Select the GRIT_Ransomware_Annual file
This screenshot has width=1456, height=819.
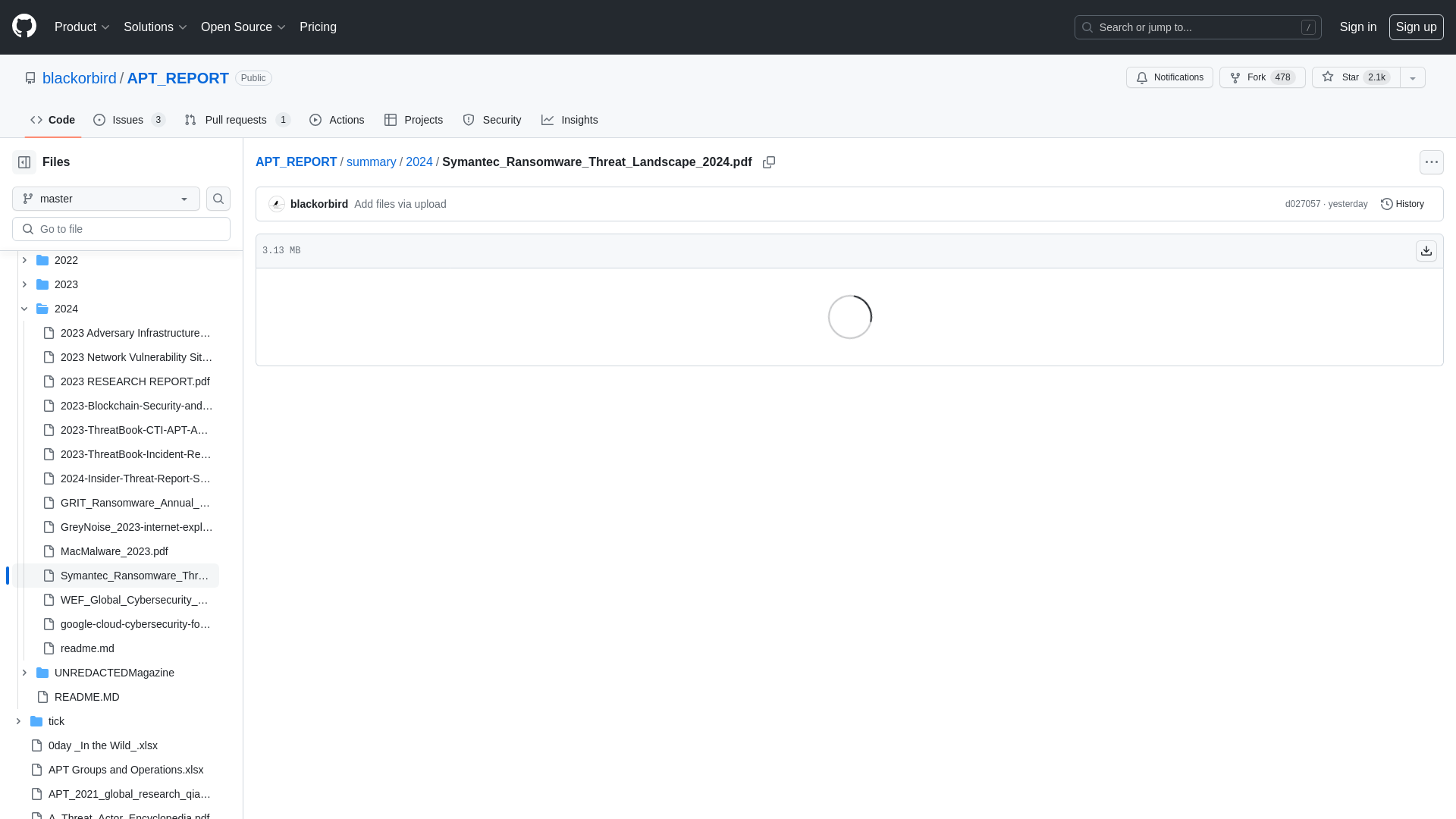coord(136,503)
